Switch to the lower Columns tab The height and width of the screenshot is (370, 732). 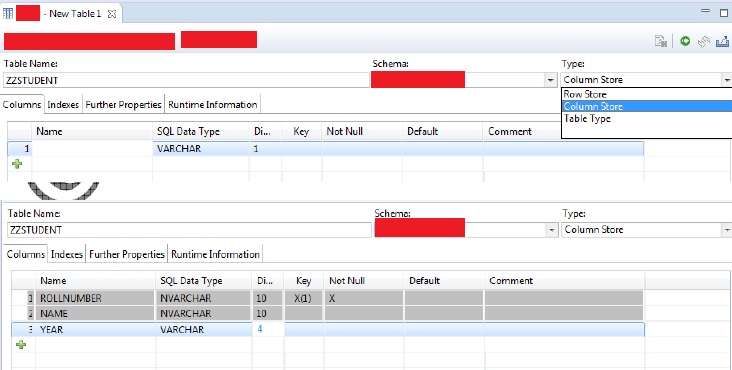(26, 254)
